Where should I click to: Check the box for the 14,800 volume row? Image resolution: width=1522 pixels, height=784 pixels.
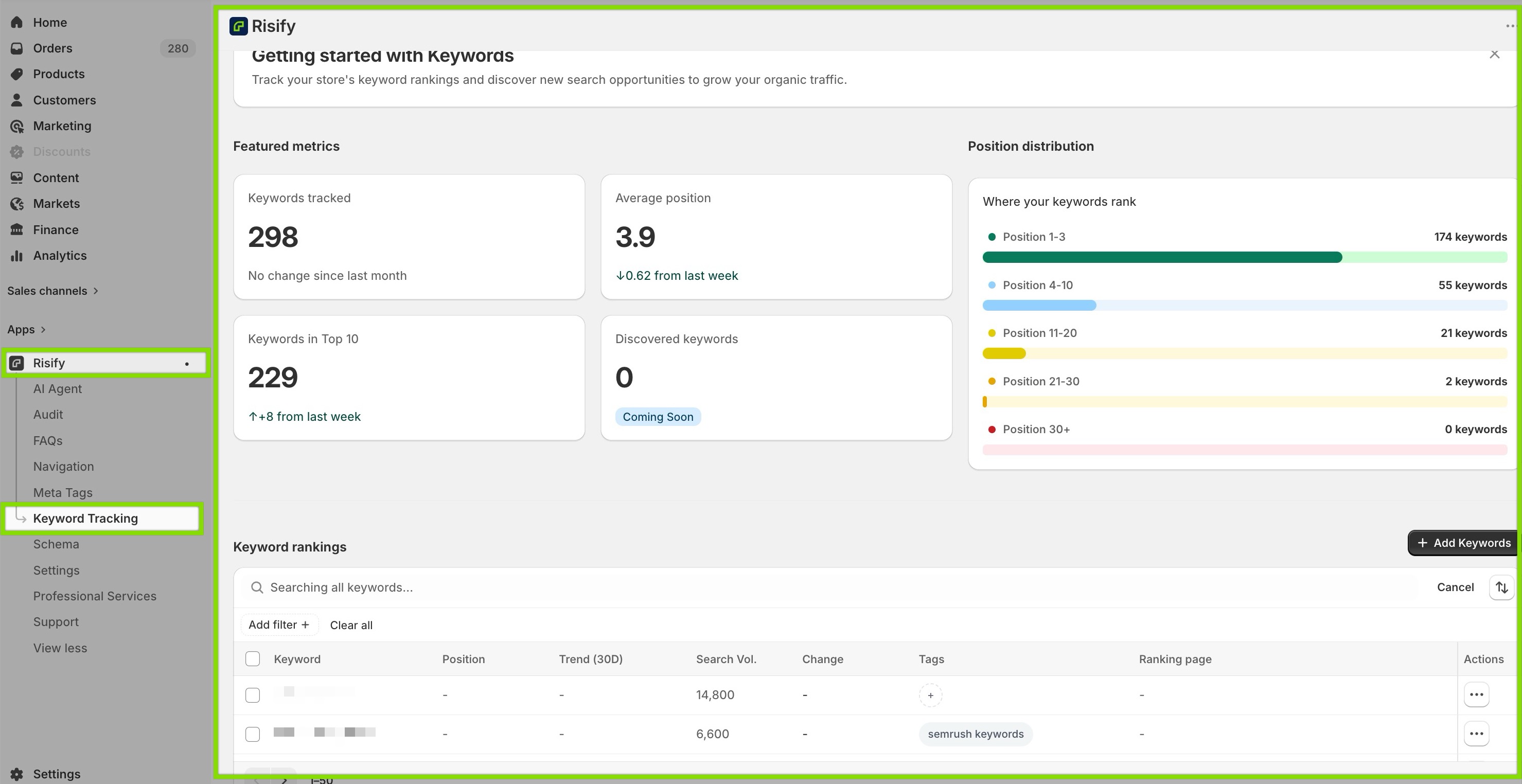pos(252,696)
